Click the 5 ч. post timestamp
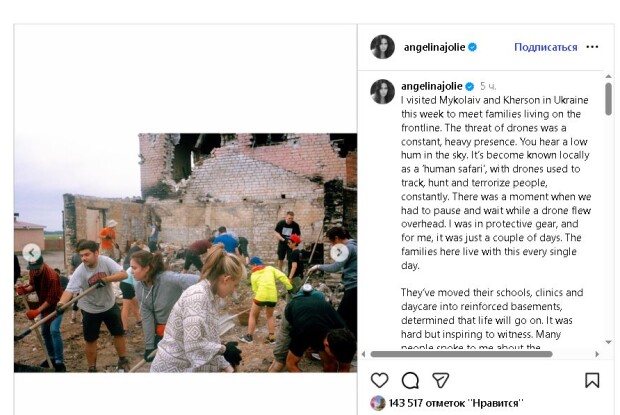 pyautogui.click(x=488, y=86)
